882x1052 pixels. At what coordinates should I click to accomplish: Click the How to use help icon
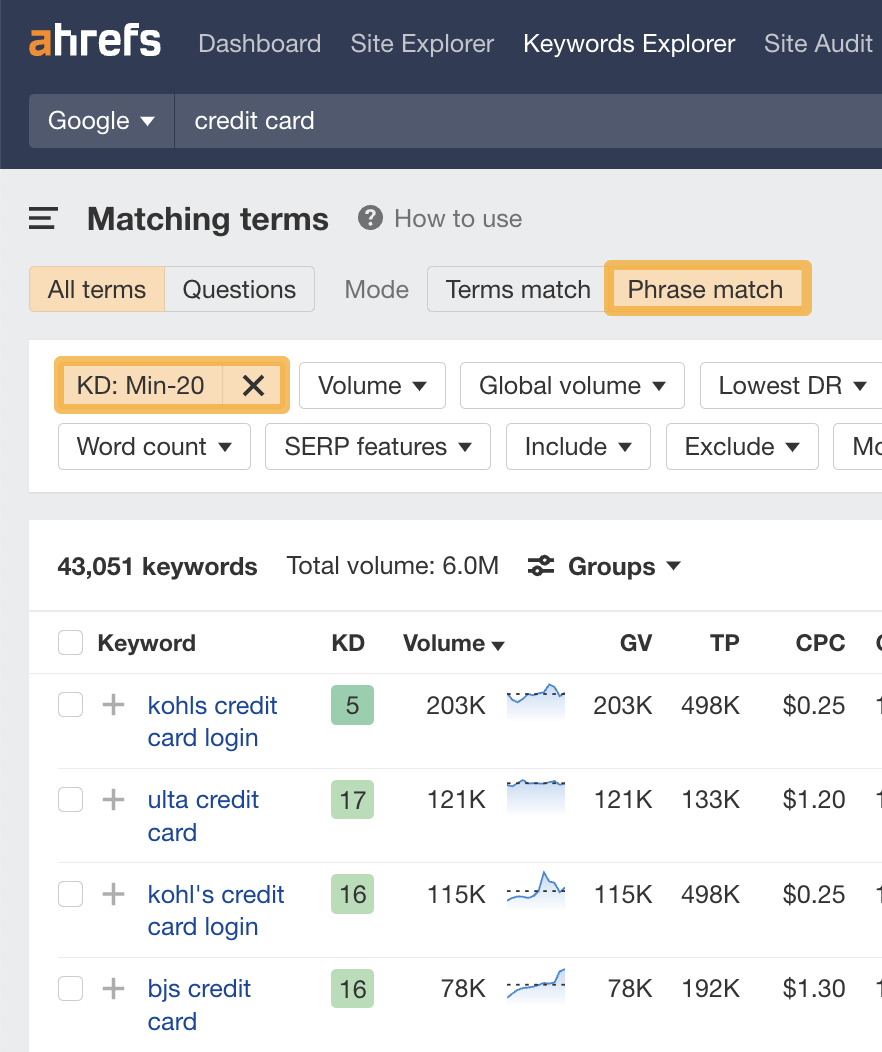[369, 218]
